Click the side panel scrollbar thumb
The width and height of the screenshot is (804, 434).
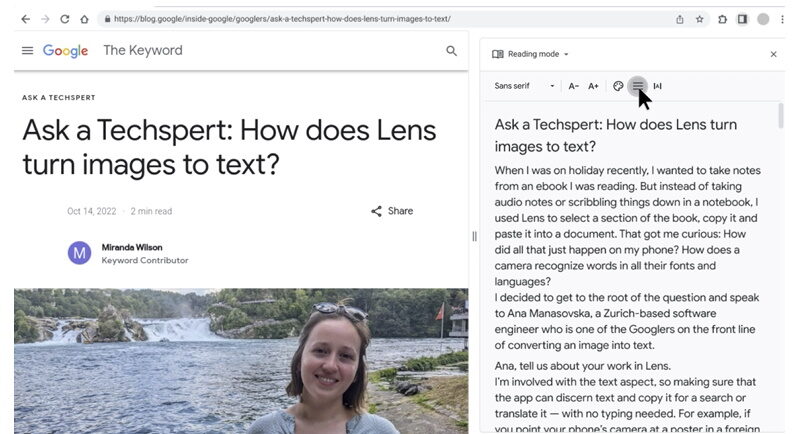point(780,115)
